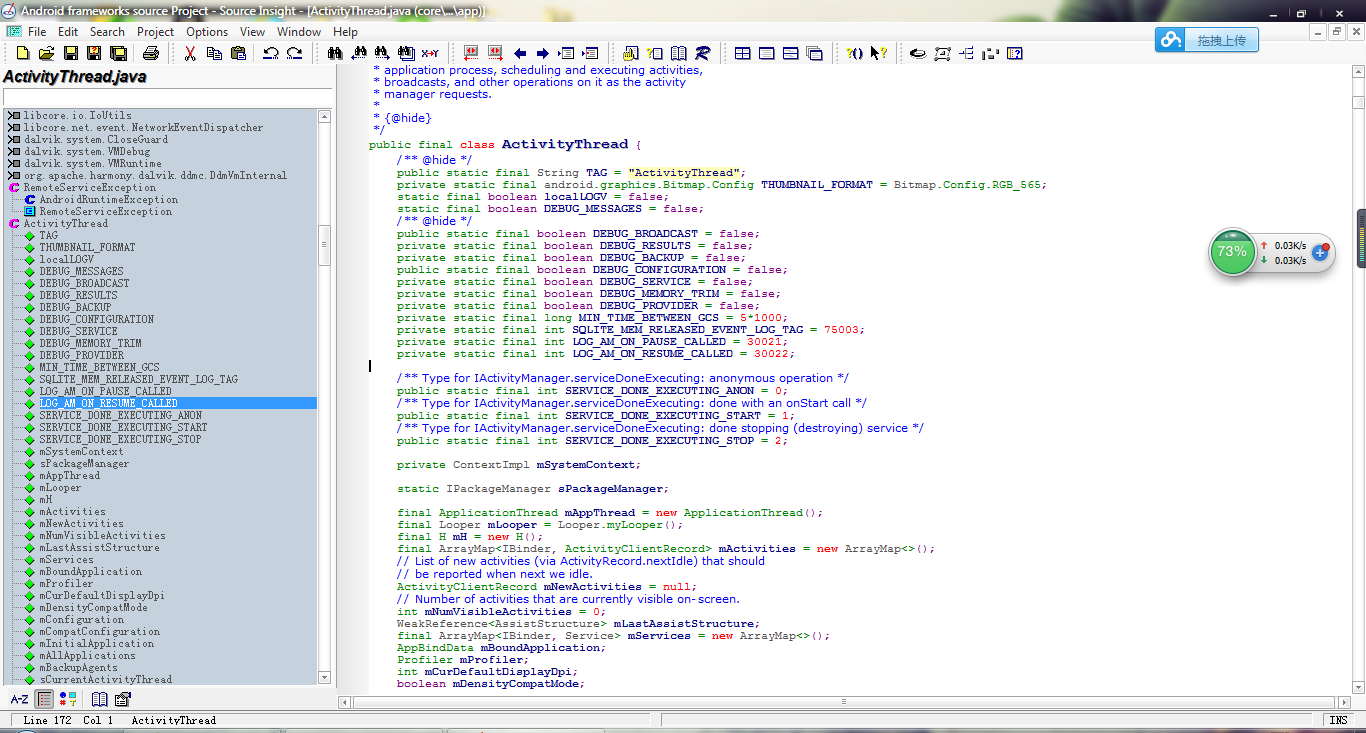1366x733 pixels.
Task: Click the Relation window R icon
Action: [702, 53]
